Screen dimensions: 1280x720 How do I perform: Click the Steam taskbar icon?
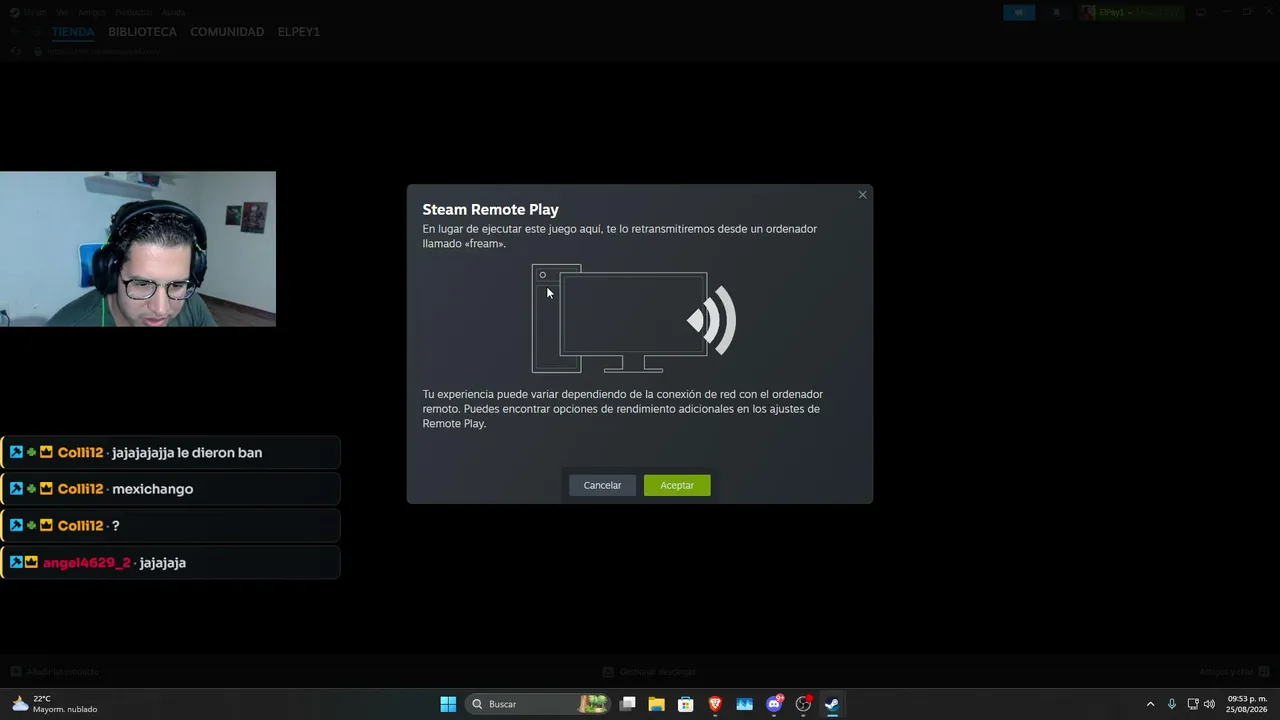[x=832, y=704]
